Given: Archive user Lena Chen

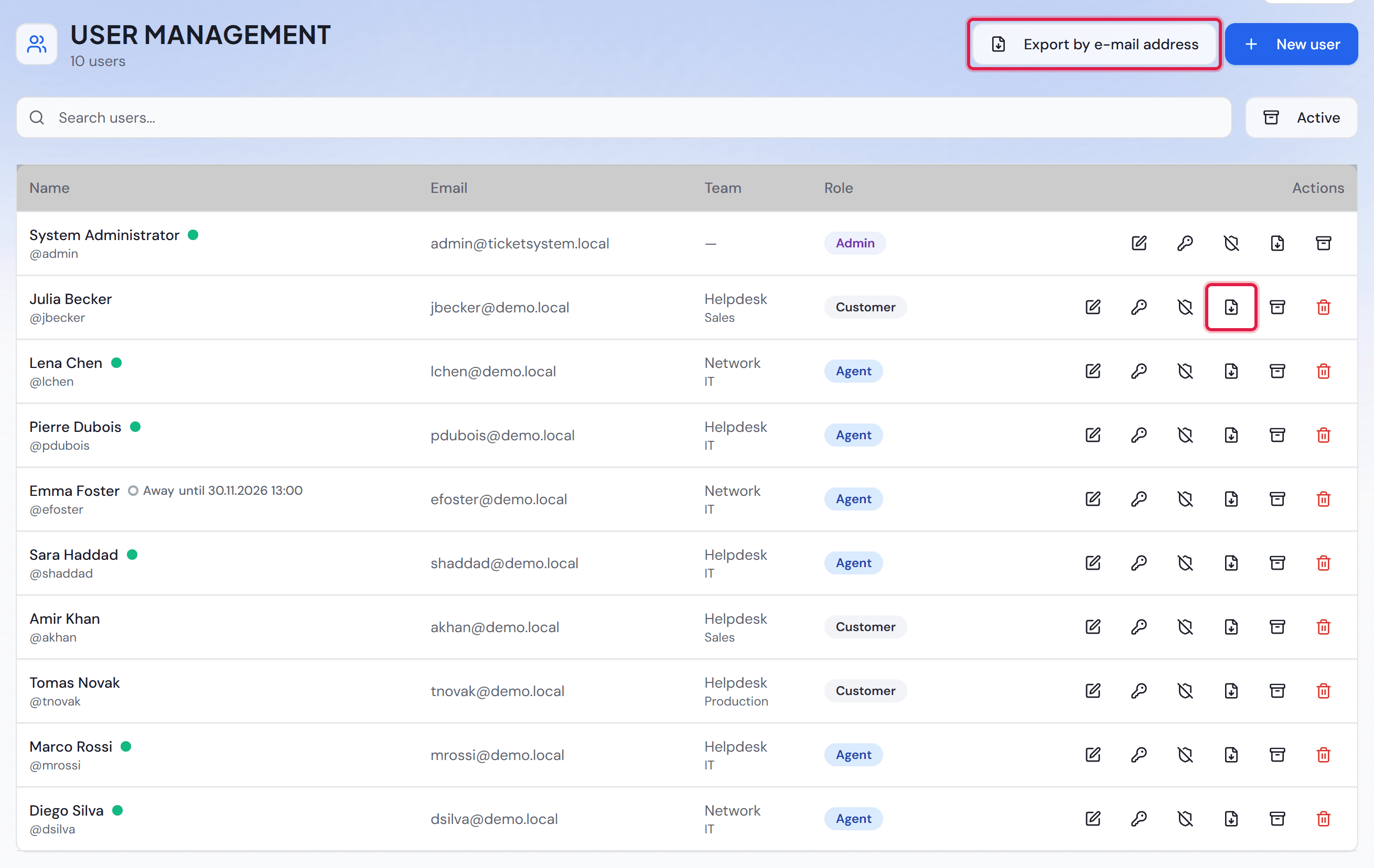Looking at the screenshot, I should [1278, 371].
